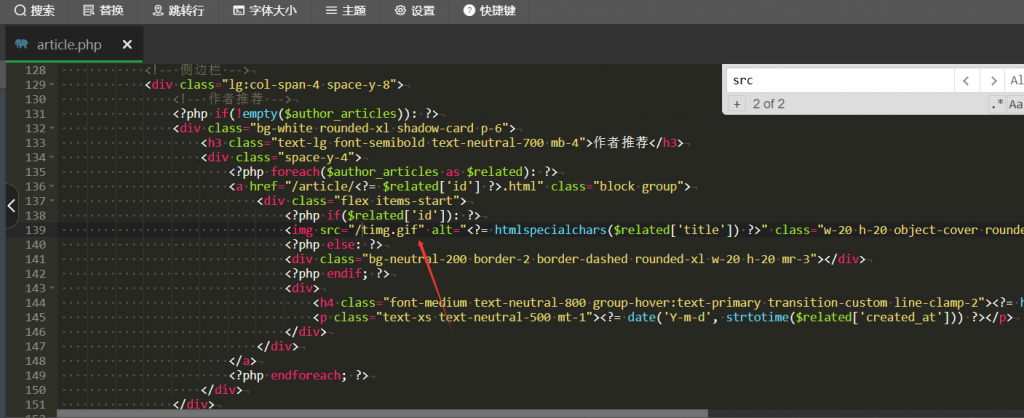
Task: Expand replace row with plus button
Action: [736, 104]
